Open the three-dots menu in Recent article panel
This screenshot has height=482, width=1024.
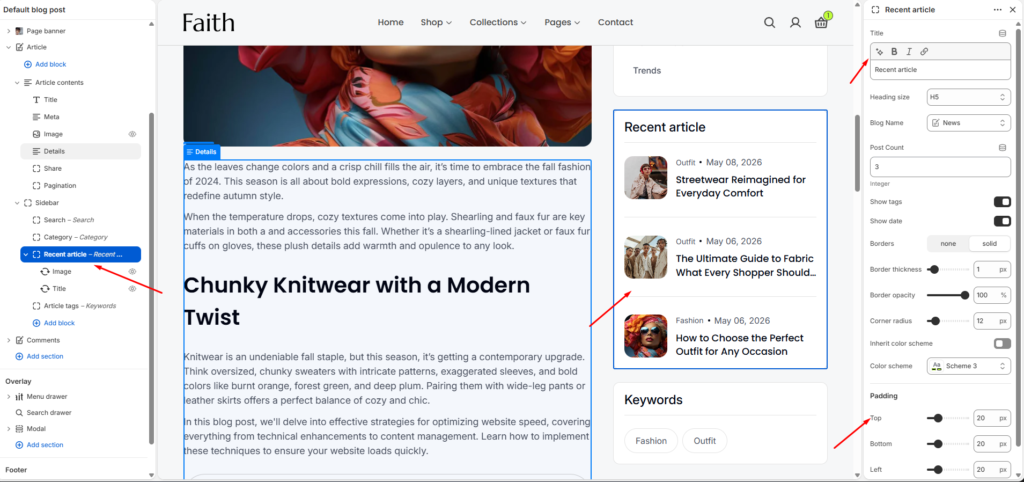point(997,10)
